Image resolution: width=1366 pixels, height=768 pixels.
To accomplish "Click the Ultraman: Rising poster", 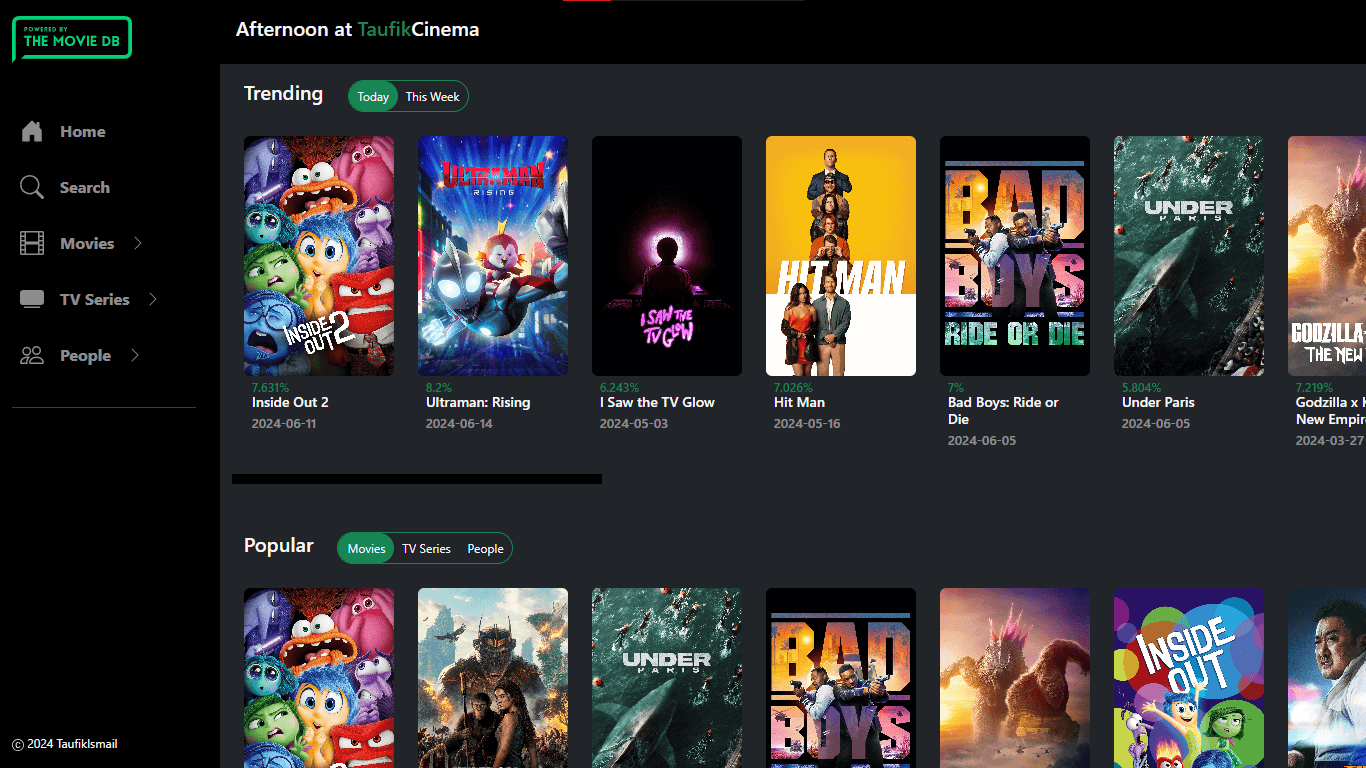I will pos(492,256).
